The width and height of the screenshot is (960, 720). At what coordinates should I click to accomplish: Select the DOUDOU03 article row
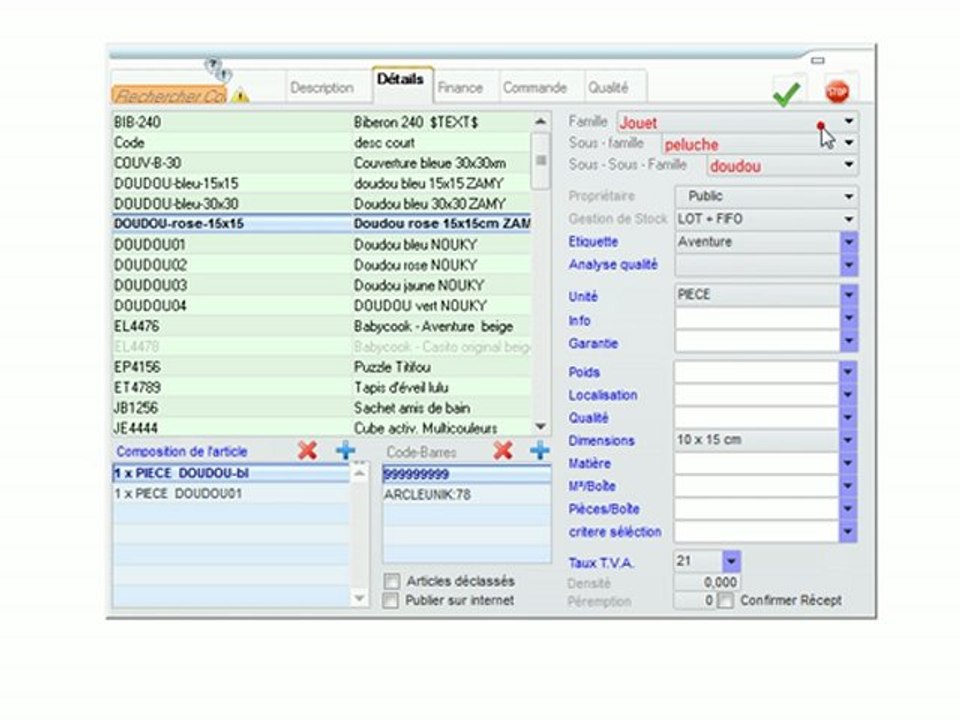coord(322,285)
